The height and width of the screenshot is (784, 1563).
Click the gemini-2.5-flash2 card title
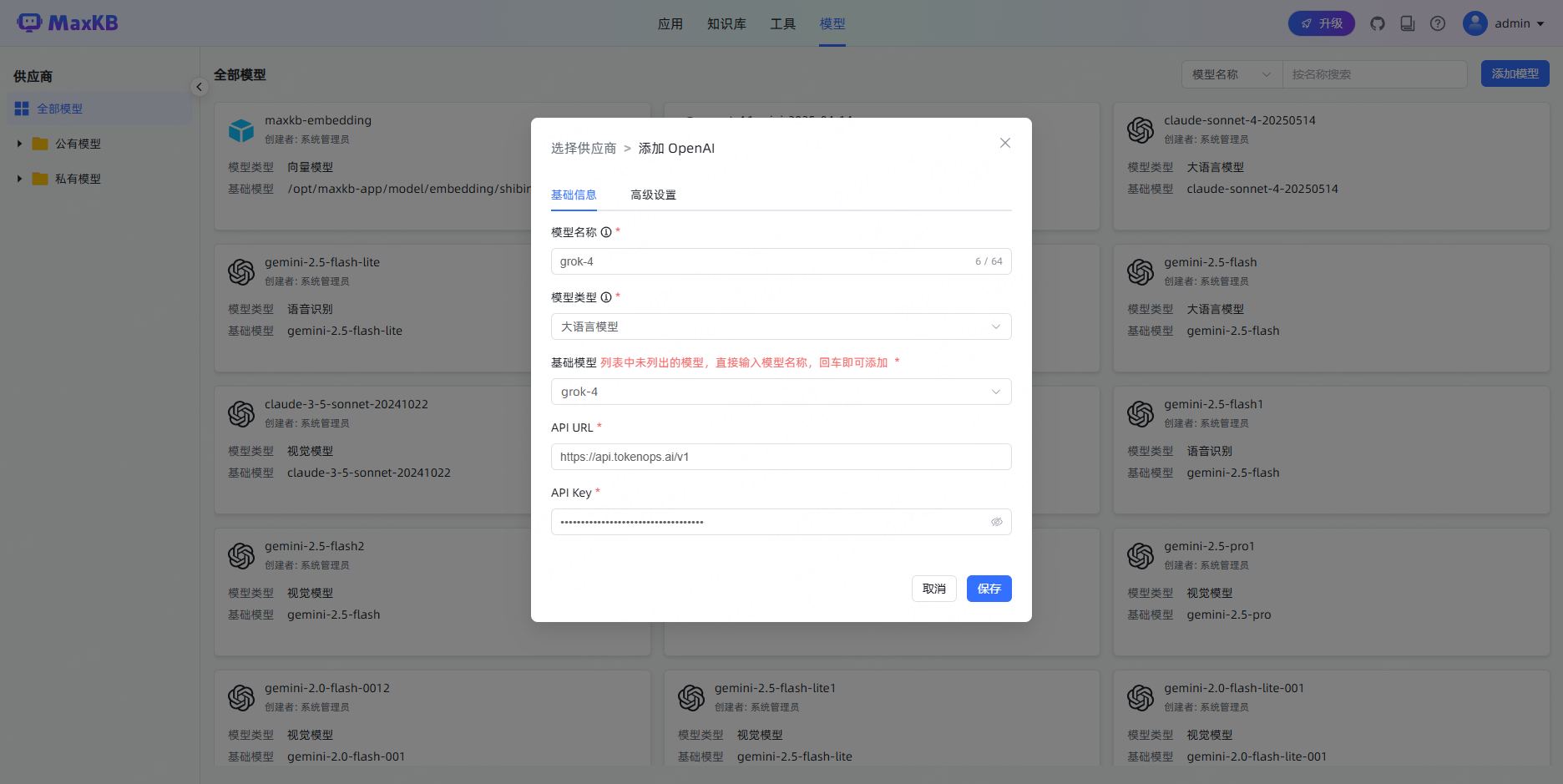click(315, 546)
